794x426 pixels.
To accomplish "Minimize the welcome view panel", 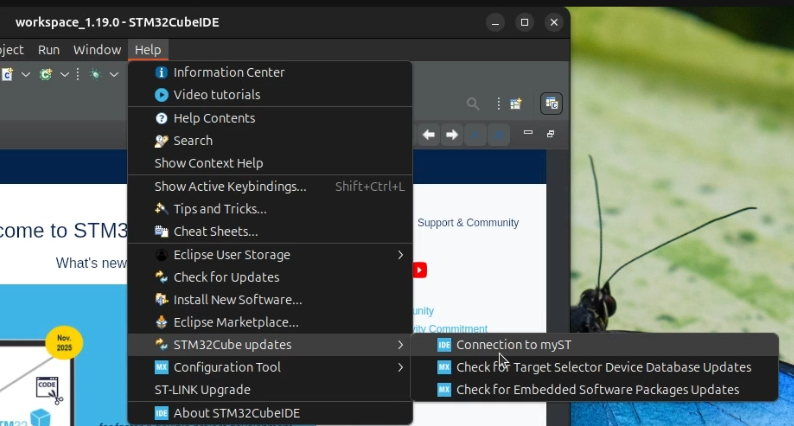I will click(528, 133).
